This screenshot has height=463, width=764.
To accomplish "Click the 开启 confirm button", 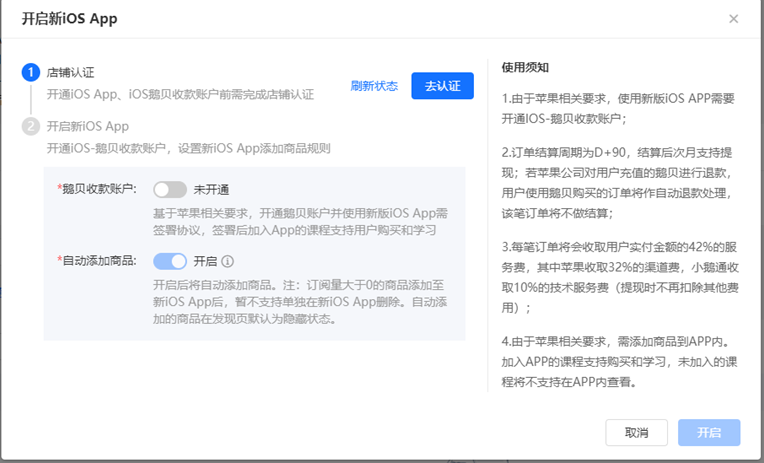I will pos(709,432).
